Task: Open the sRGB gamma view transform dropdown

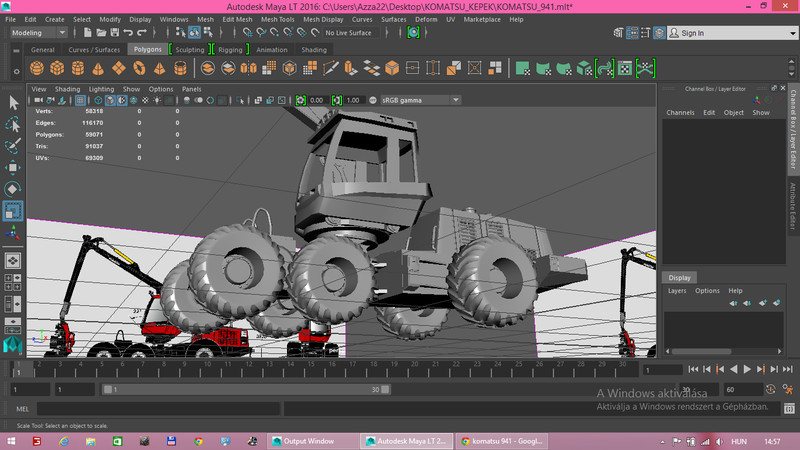Action: coord(420,101)
